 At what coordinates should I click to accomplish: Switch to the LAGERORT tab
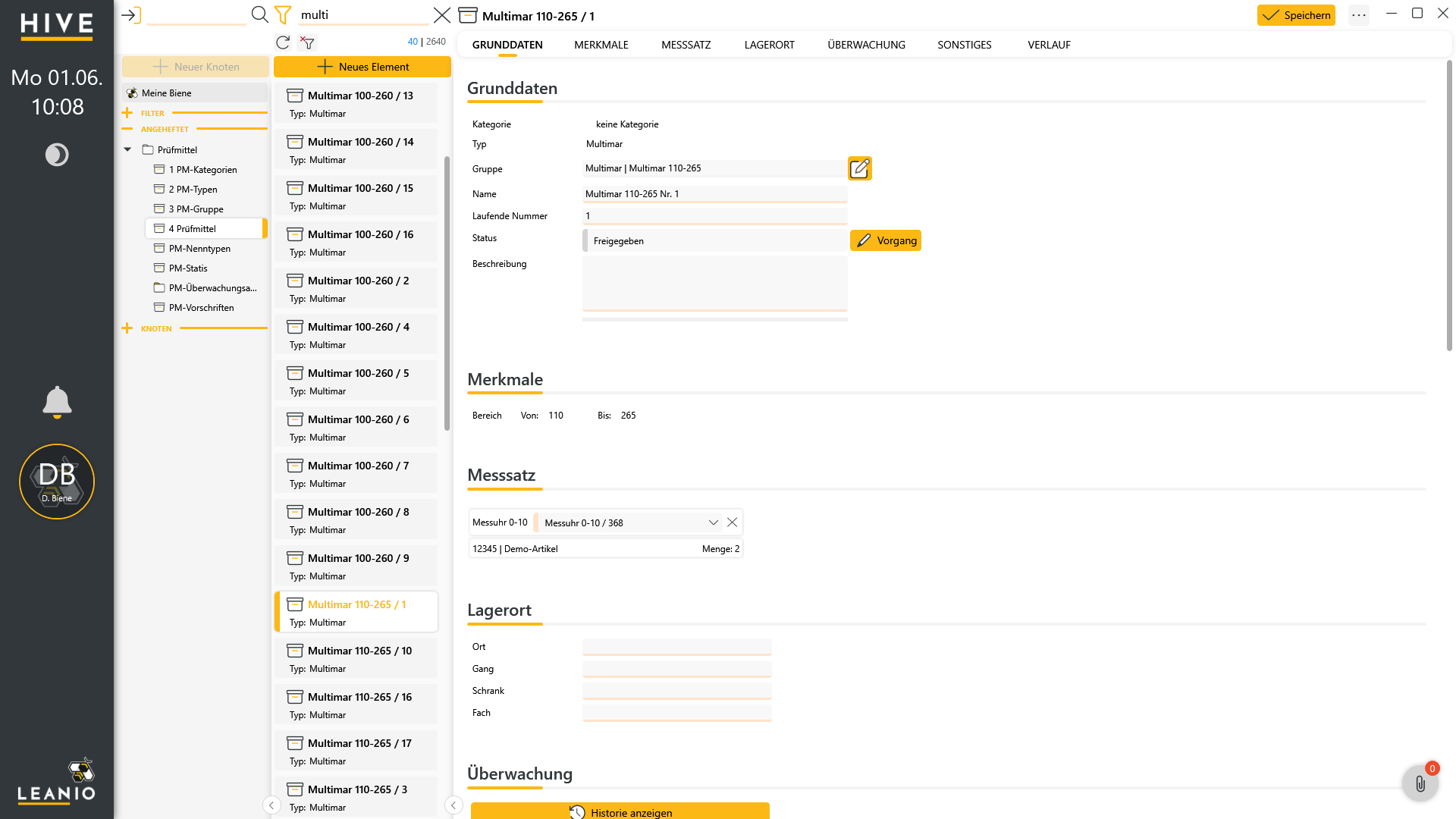(770, 45)
